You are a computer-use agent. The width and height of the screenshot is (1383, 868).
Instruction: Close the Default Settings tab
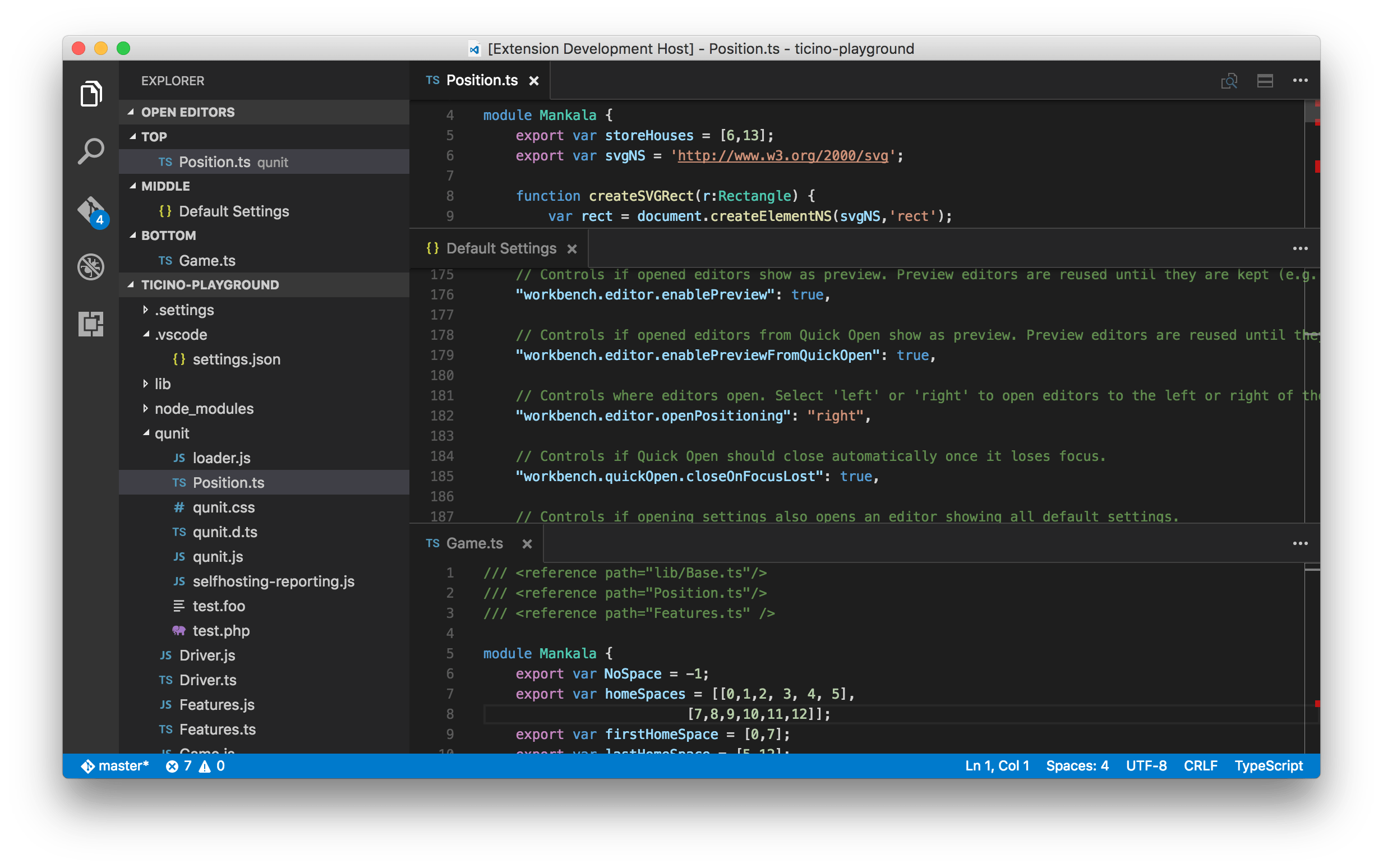click(572, 249)
